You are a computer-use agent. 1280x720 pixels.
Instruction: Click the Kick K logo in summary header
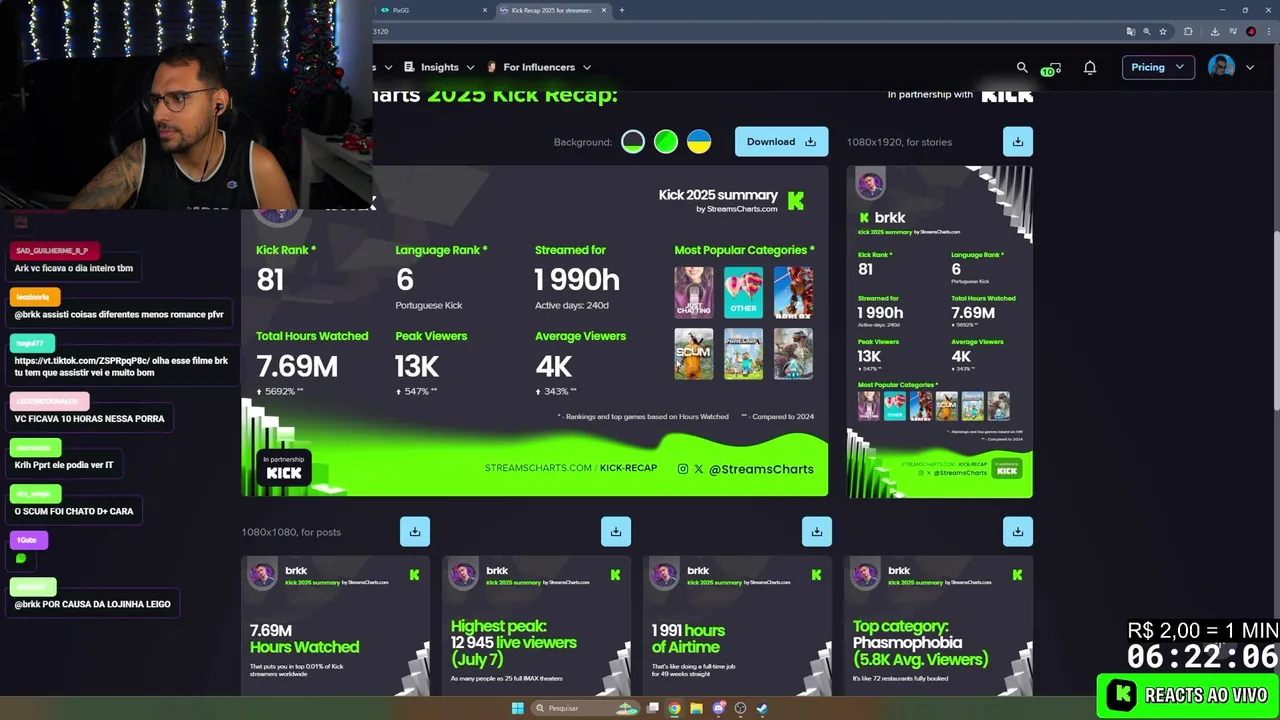pos(796,201)
